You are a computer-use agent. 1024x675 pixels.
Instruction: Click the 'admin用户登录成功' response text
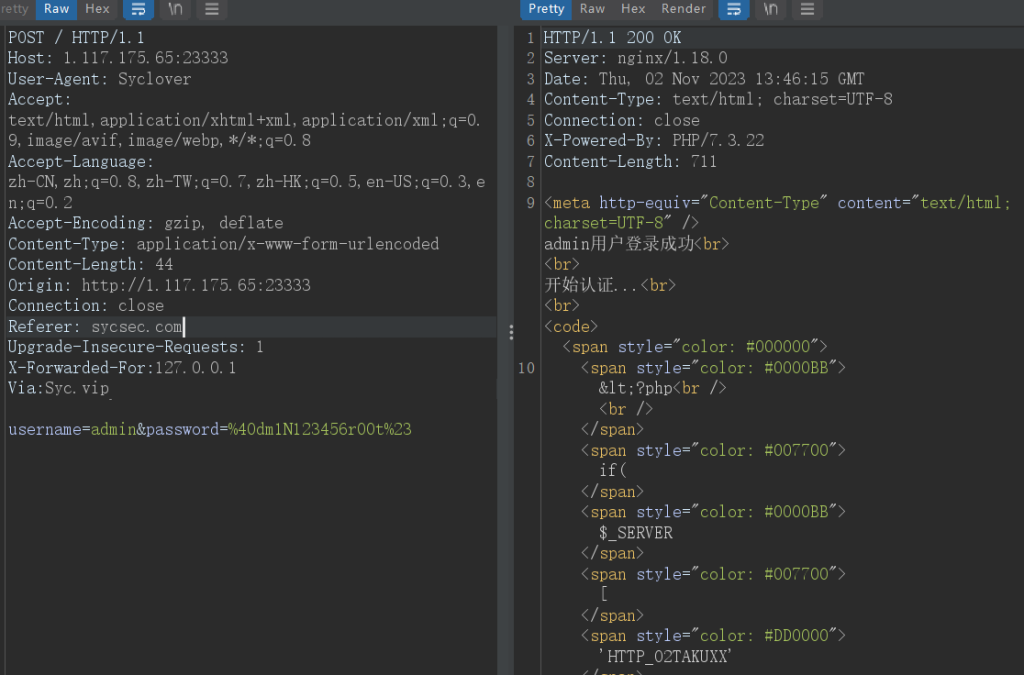619,244
